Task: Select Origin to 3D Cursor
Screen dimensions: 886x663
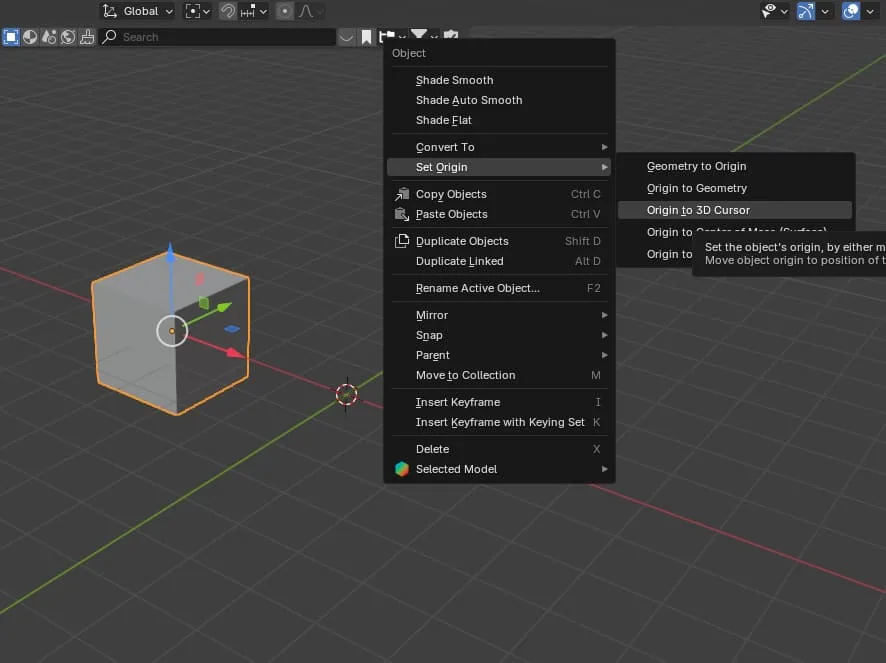Action: coord(735,210)
